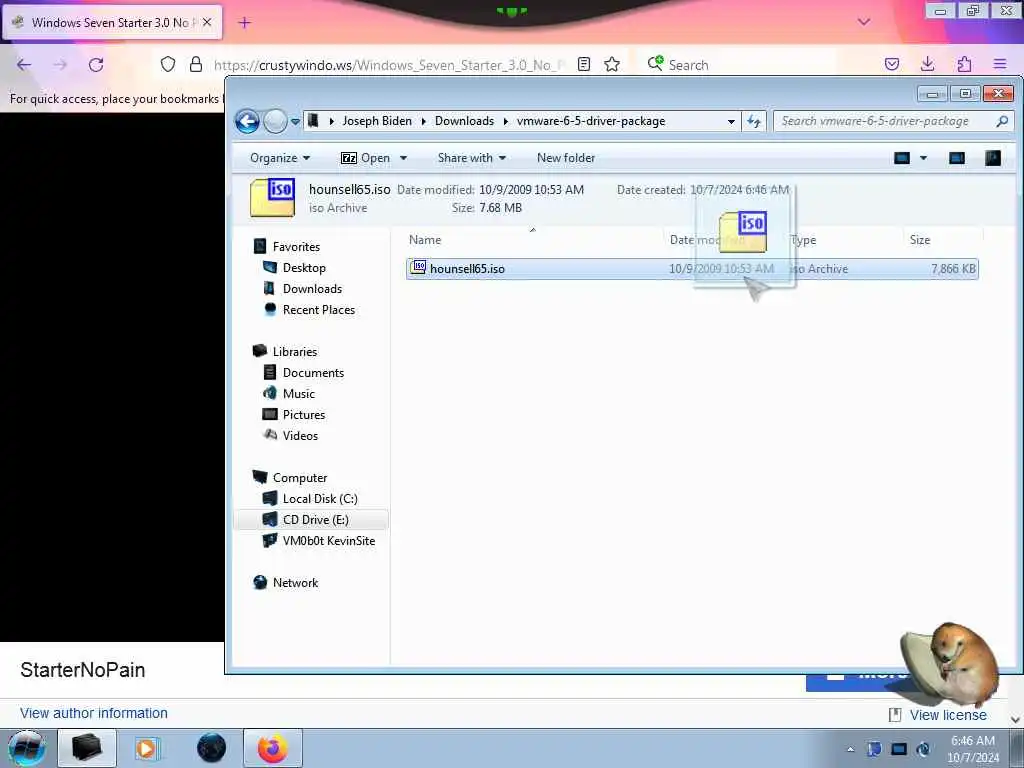Click the crustywindo.ws URL bar
Image resolution: width=1024 pixels, height=768 pixels.
(388, 65)
